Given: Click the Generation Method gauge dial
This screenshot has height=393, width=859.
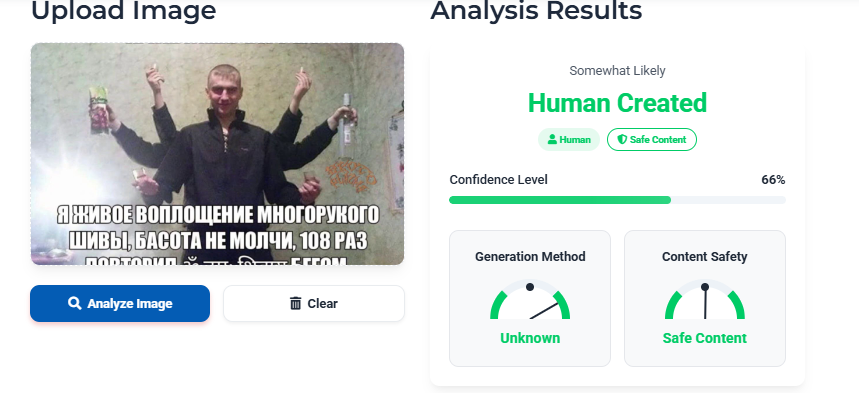Looking at the screenshot, I should click(x=530, y=299).
